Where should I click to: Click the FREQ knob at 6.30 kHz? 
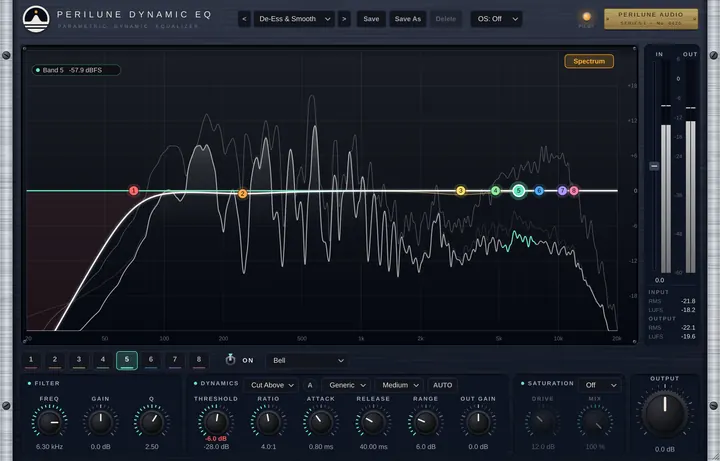coord(49,422)
